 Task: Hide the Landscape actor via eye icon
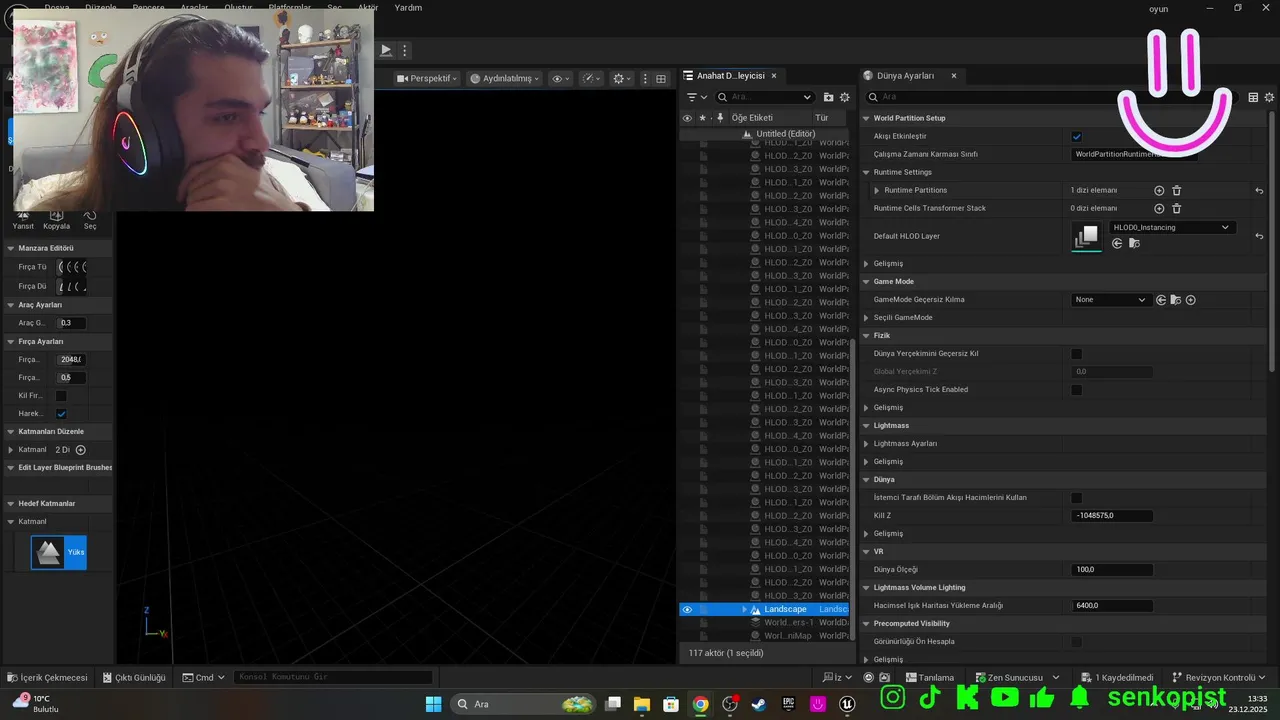tap(687, 609)
